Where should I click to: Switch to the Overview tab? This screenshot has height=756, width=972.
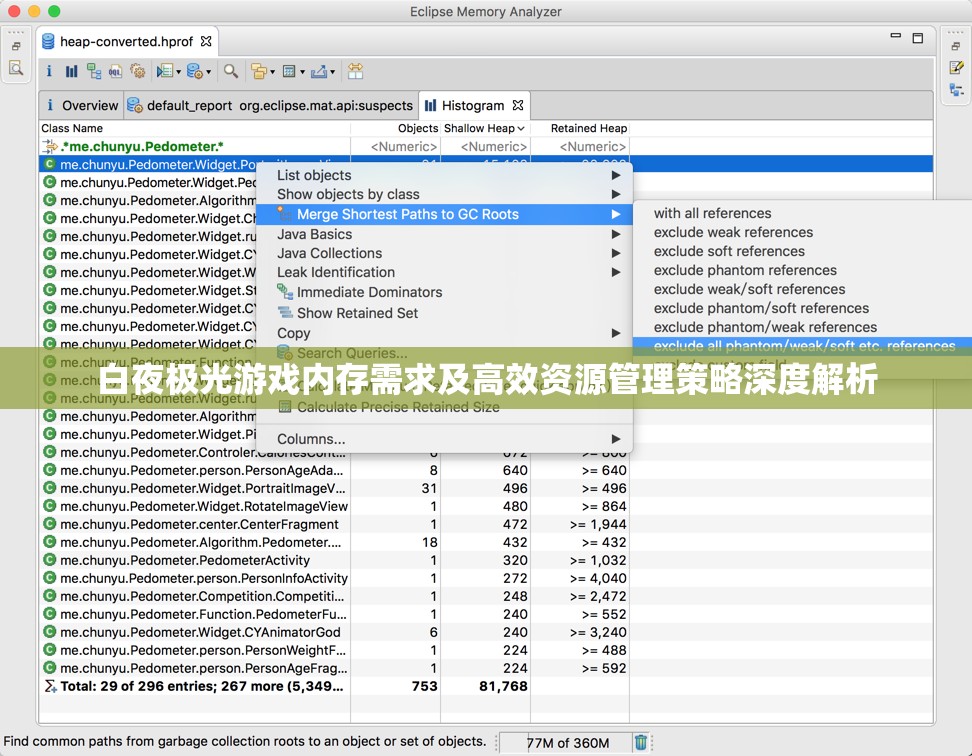(x=82, y=105)
